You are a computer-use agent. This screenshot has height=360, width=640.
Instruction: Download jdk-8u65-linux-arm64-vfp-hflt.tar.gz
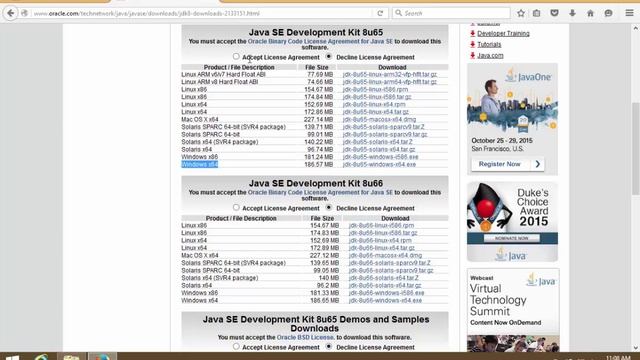click(x=390, y=82)
